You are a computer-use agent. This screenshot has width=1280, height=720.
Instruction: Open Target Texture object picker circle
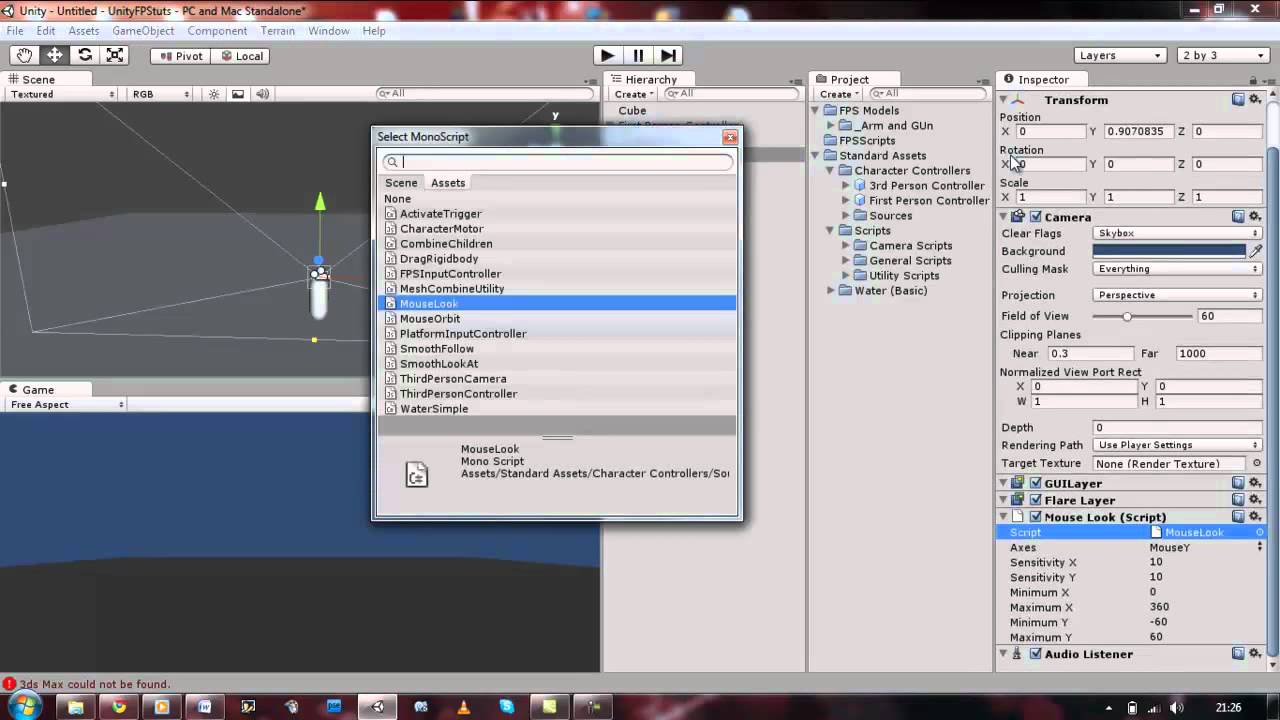1257,464
